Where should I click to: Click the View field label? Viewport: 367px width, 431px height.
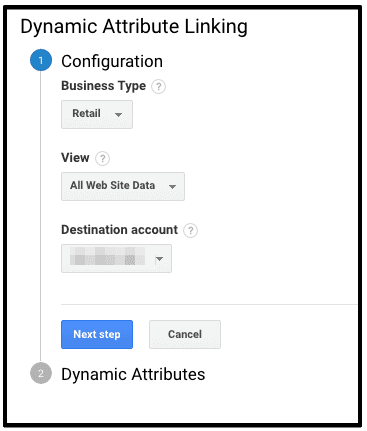pos(75,158)
